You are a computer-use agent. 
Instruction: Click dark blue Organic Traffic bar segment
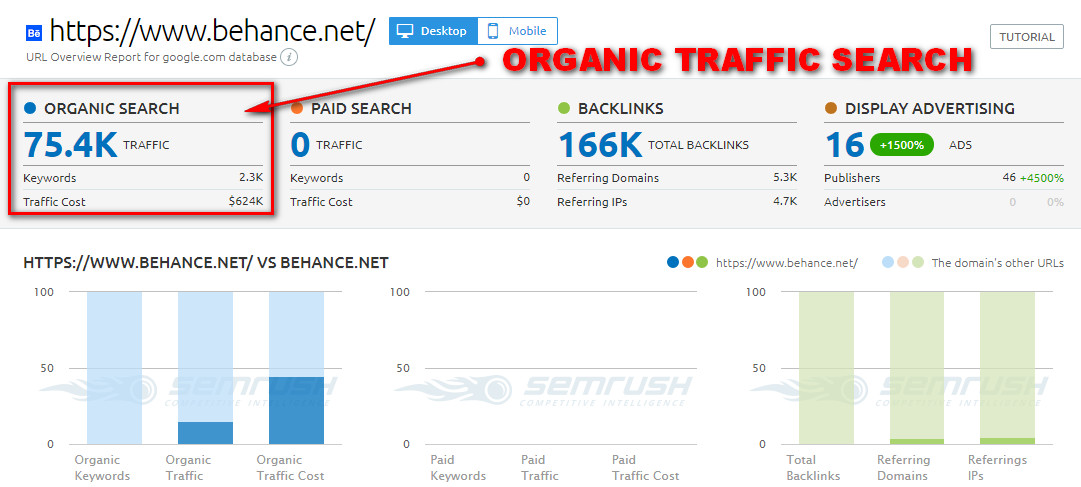[x=205, y=433]
